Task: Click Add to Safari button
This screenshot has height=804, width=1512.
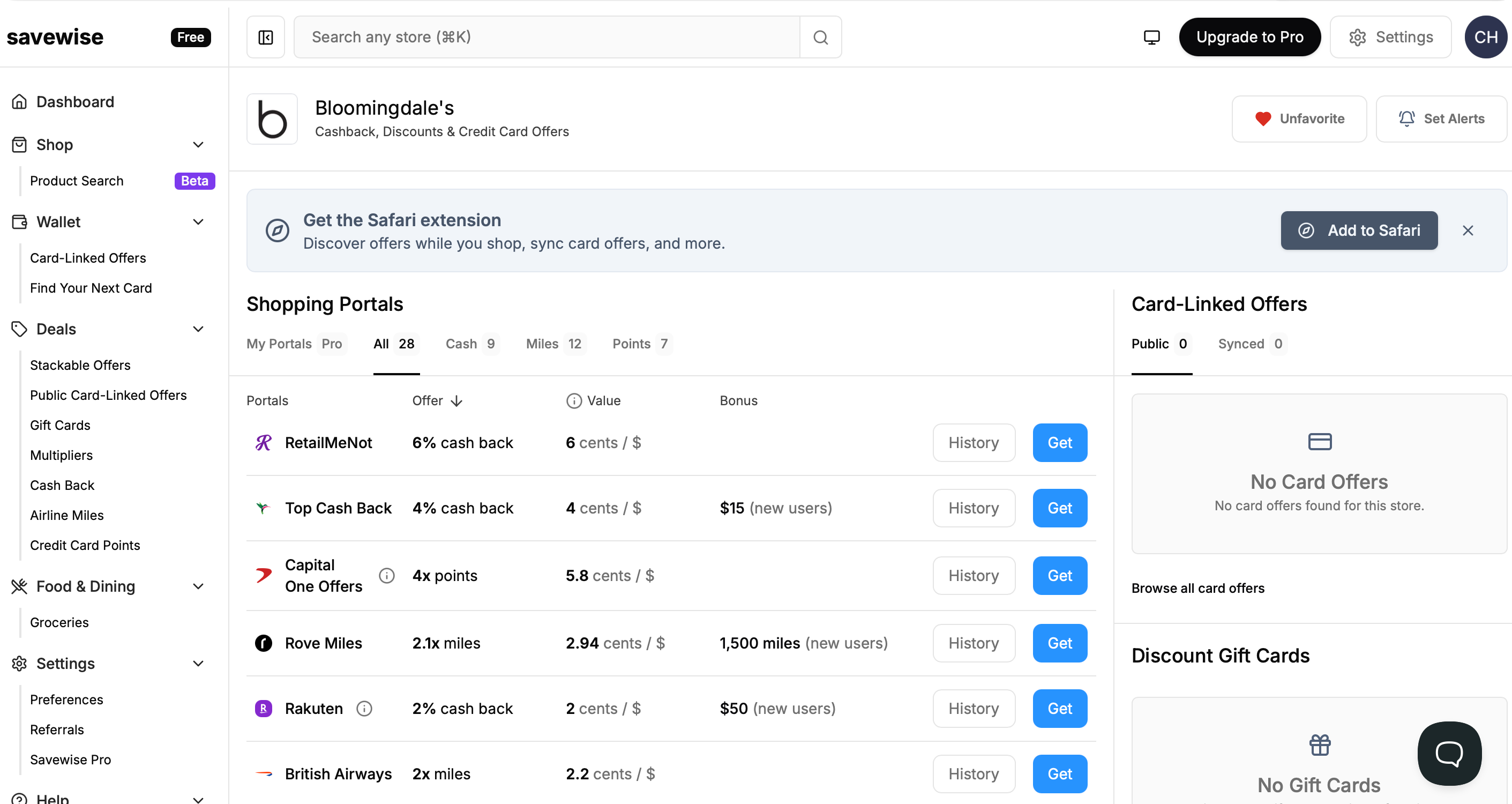Action: point(1359,230)
